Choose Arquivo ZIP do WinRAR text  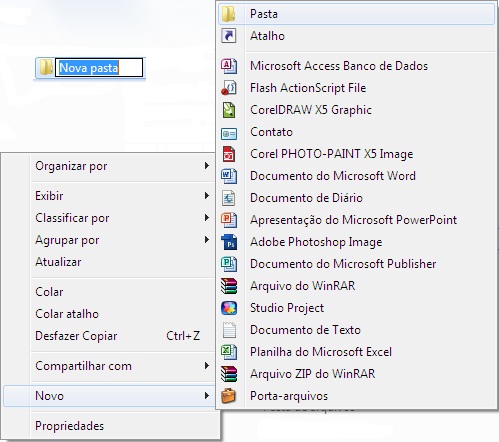point(313,374)
